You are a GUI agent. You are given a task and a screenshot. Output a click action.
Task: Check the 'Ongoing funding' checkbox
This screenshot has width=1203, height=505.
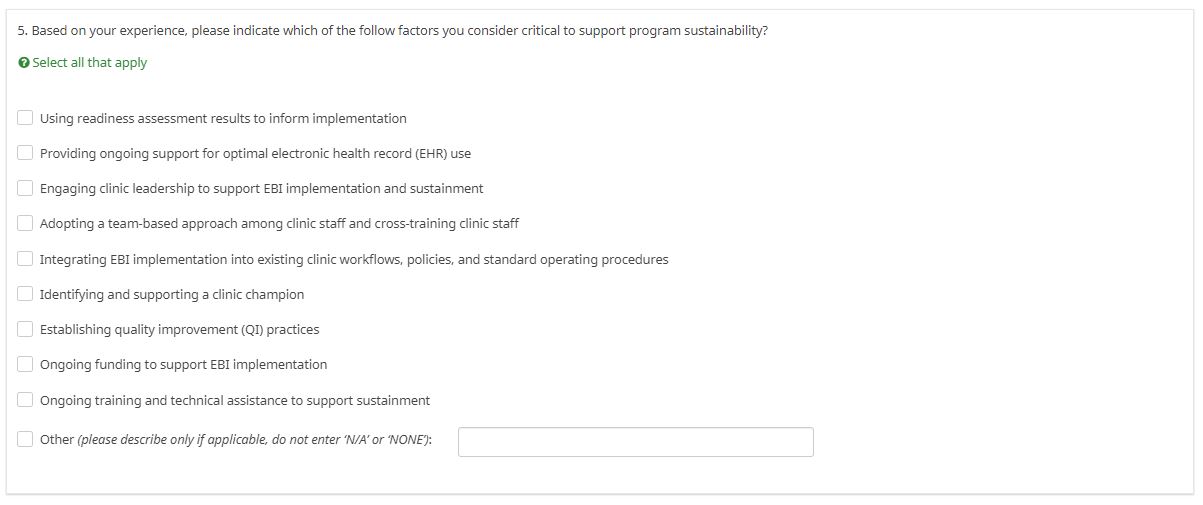pyautogui.click(x=25, y=364)
